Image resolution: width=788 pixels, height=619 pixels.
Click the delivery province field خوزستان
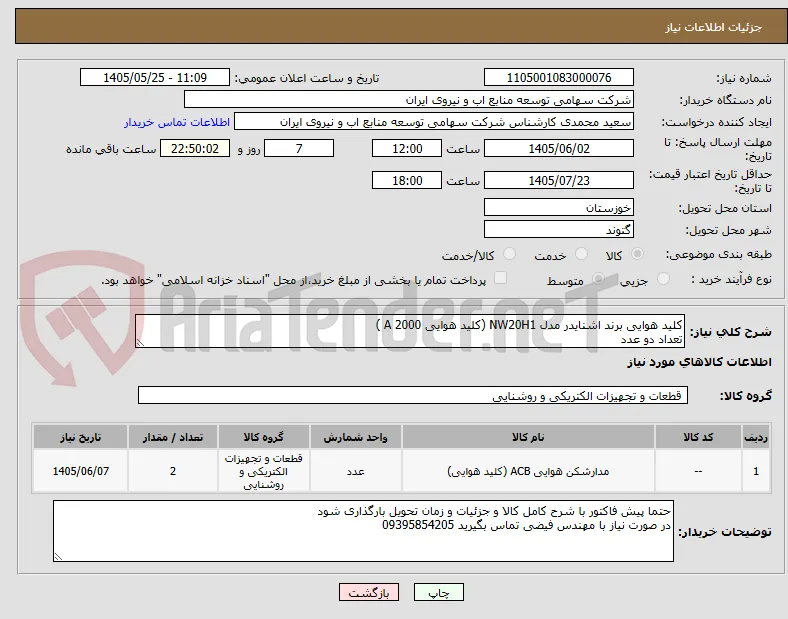(558, 208)
